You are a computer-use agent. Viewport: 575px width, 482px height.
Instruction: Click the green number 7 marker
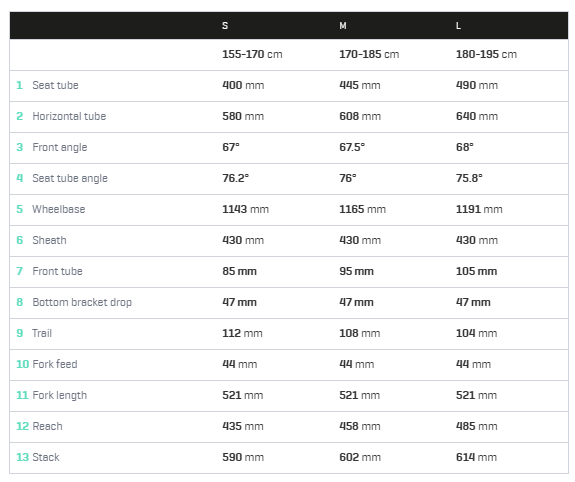click(x=20, y=271)
